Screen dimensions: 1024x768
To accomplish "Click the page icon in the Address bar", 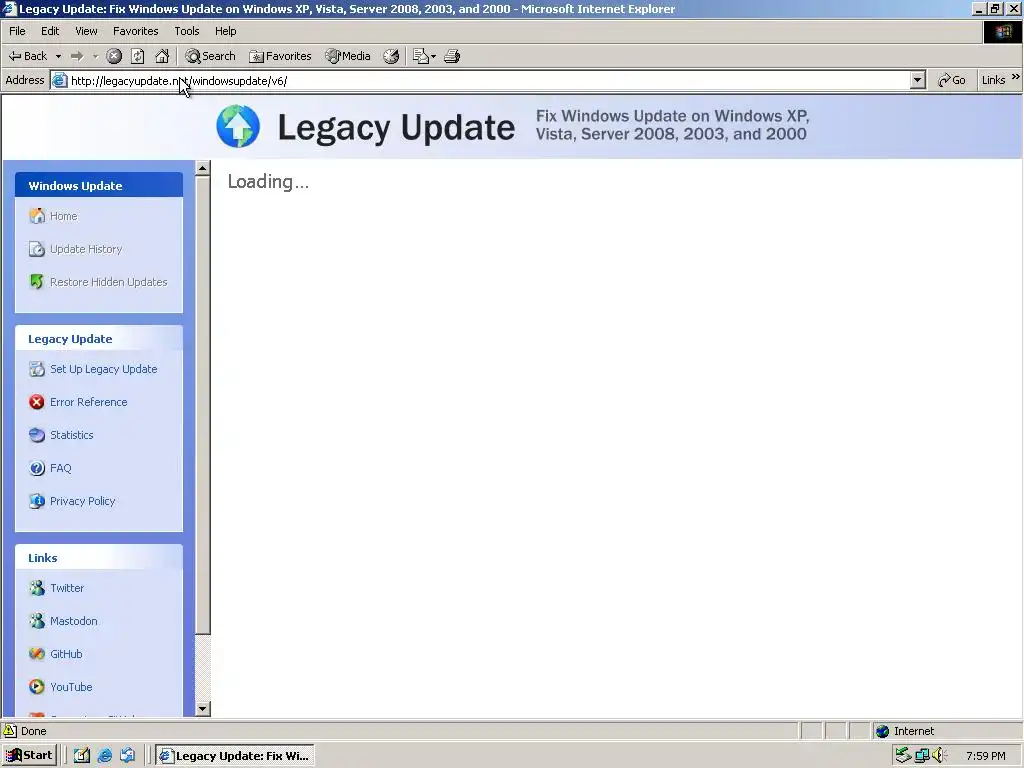I will tap(59, 80).
